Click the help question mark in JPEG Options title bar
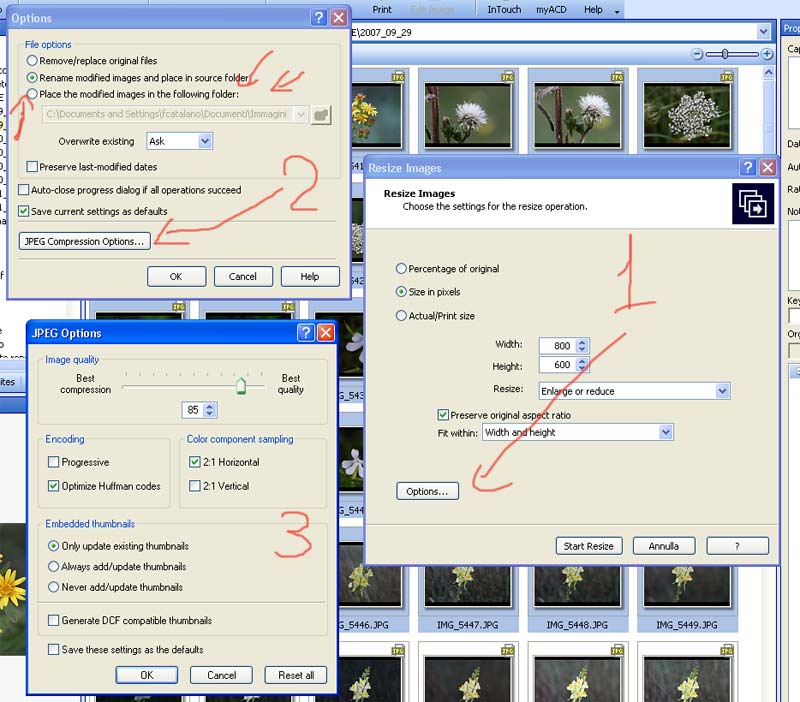The height and width of the screenshot is (702, 800). pyautogui.click(x=305, y=333)
